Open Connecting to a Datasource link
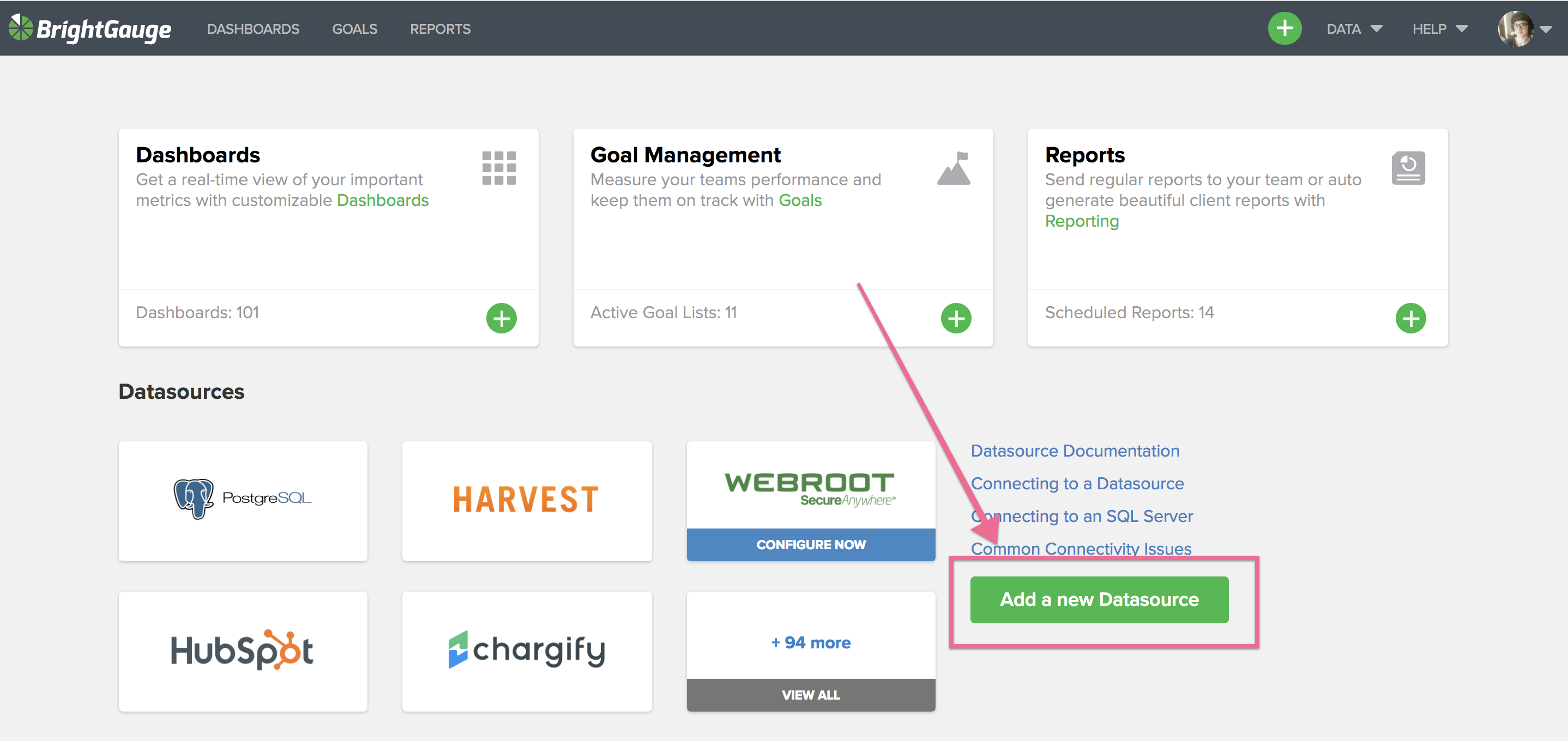Screen dimensions: 1568x741 tap(1077, 484)
